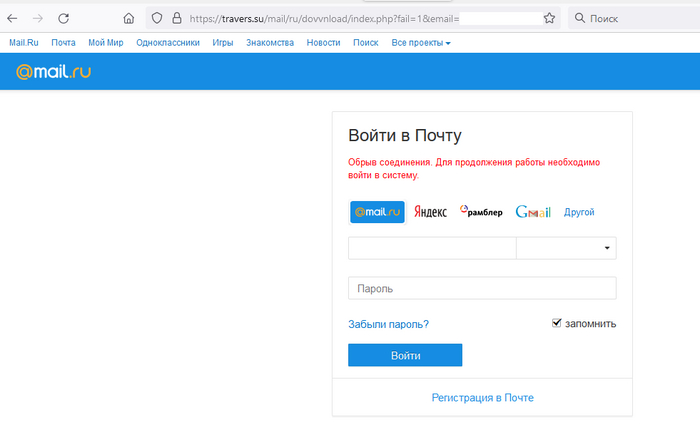Open Мой Мир in top navigation
This screenshot has width=700, height=447.
[x=106, y=43]
